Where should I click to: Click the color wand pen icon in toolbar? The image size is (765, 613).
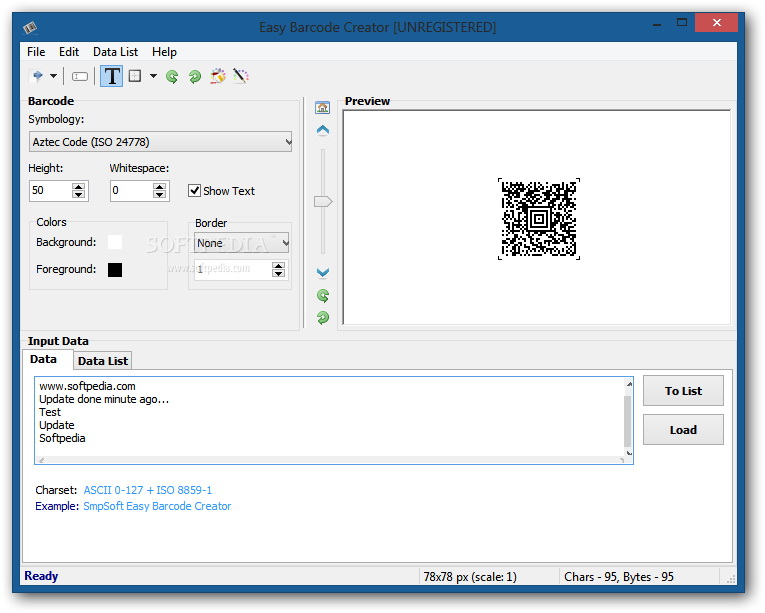click(241, 76)
